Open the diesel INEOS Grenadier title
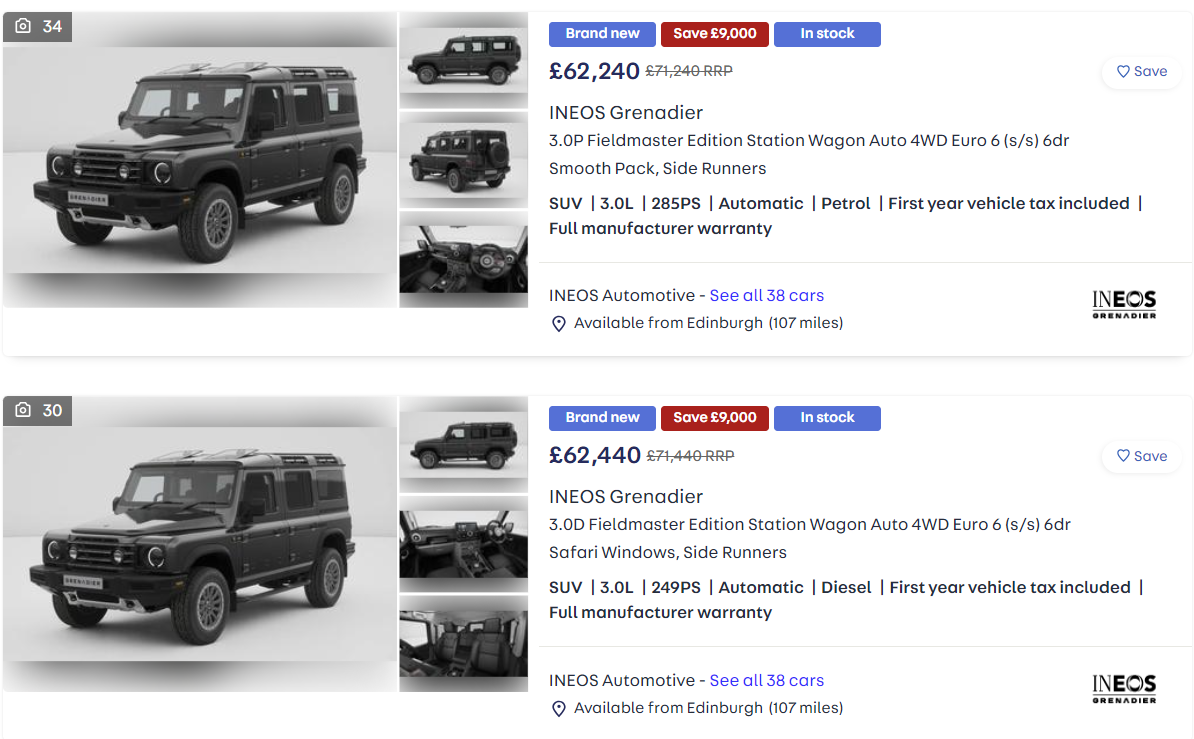The height and width of the screenshot is (739, 1194). 626,497
